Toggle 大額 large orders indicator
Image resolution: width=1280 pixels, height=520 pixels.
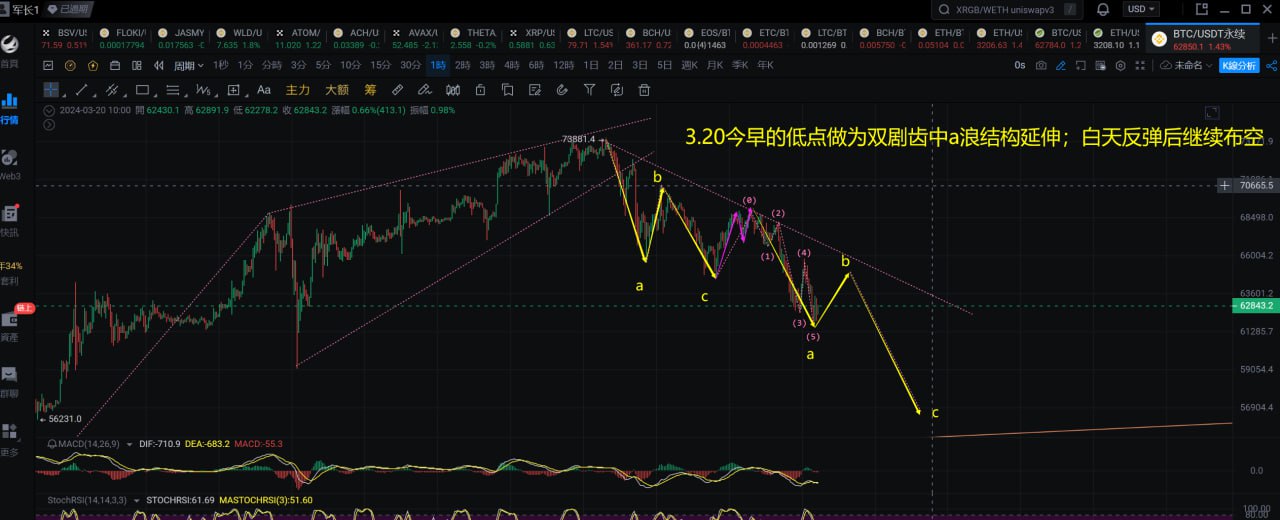337,89
